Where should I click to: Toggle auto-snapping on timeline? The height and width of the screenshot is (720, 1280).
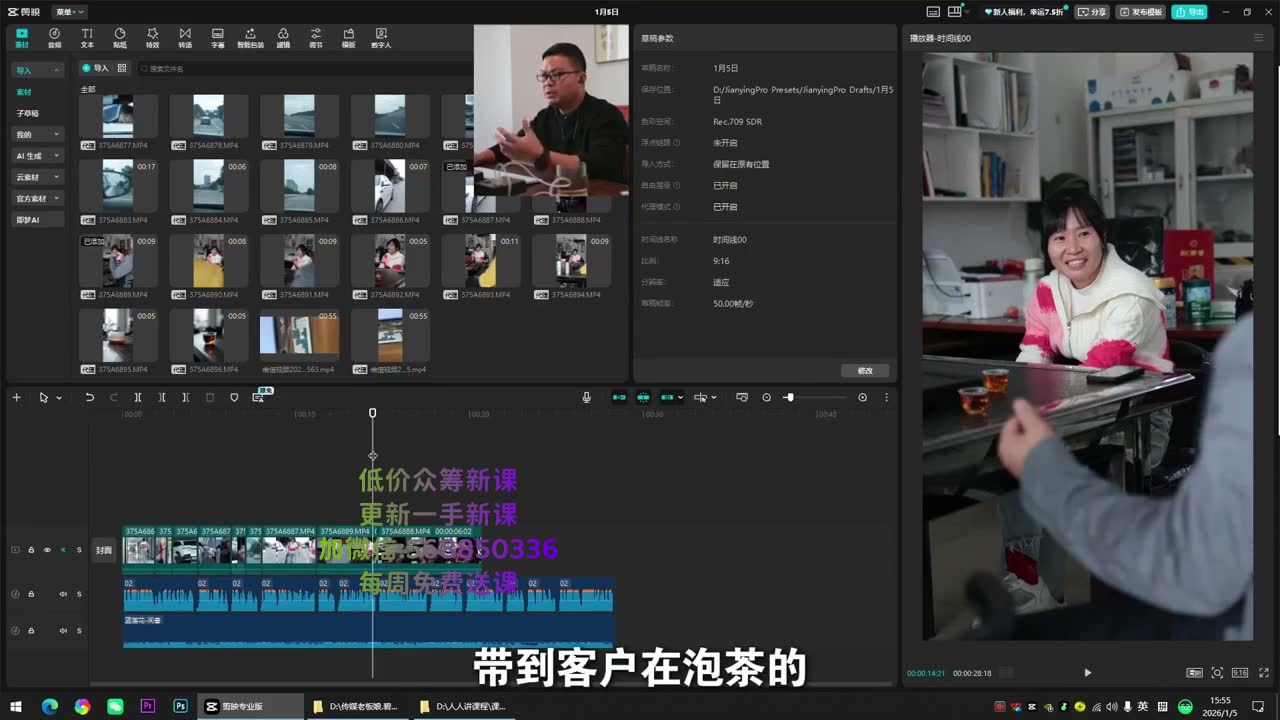point(643,397)
